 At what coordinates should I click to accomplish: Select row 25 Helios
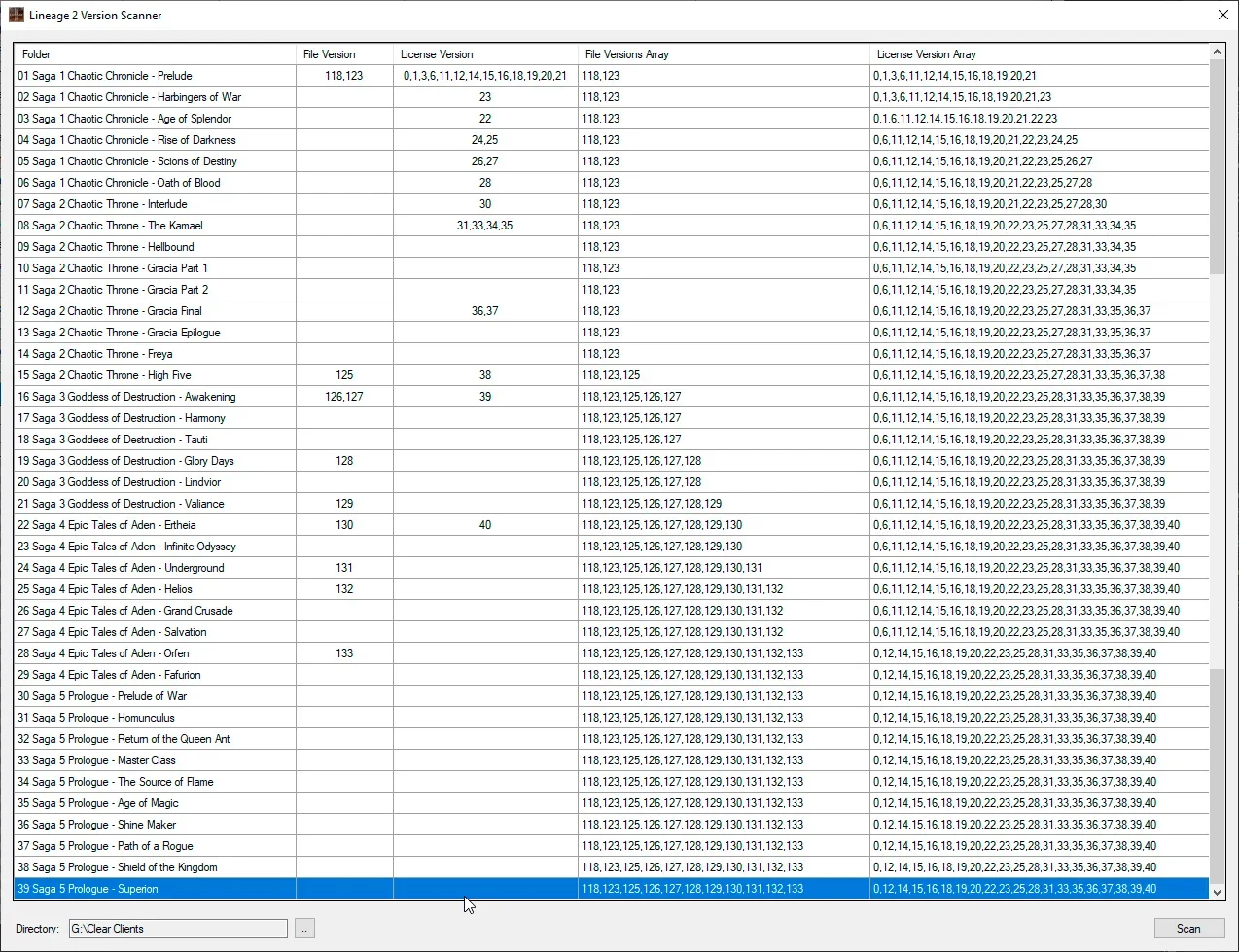pos(611,589)
